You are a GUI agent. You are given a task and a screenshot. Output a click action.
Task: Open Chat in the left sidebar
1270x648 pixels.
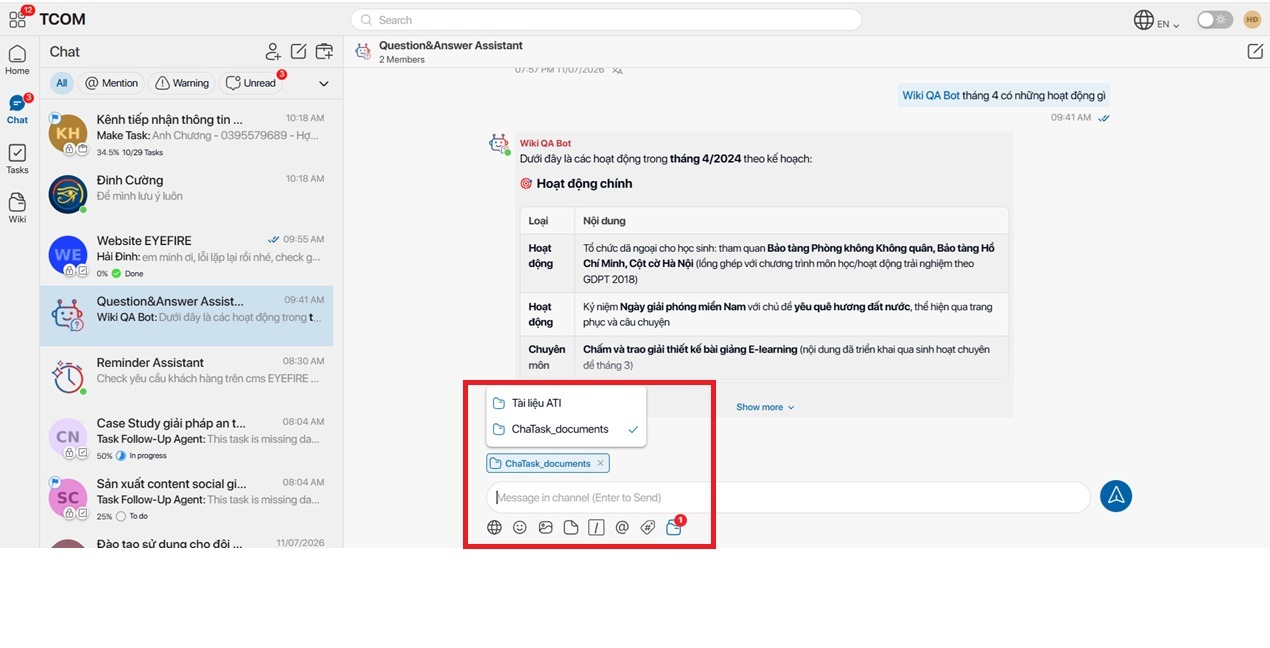(x=17, y=109)
